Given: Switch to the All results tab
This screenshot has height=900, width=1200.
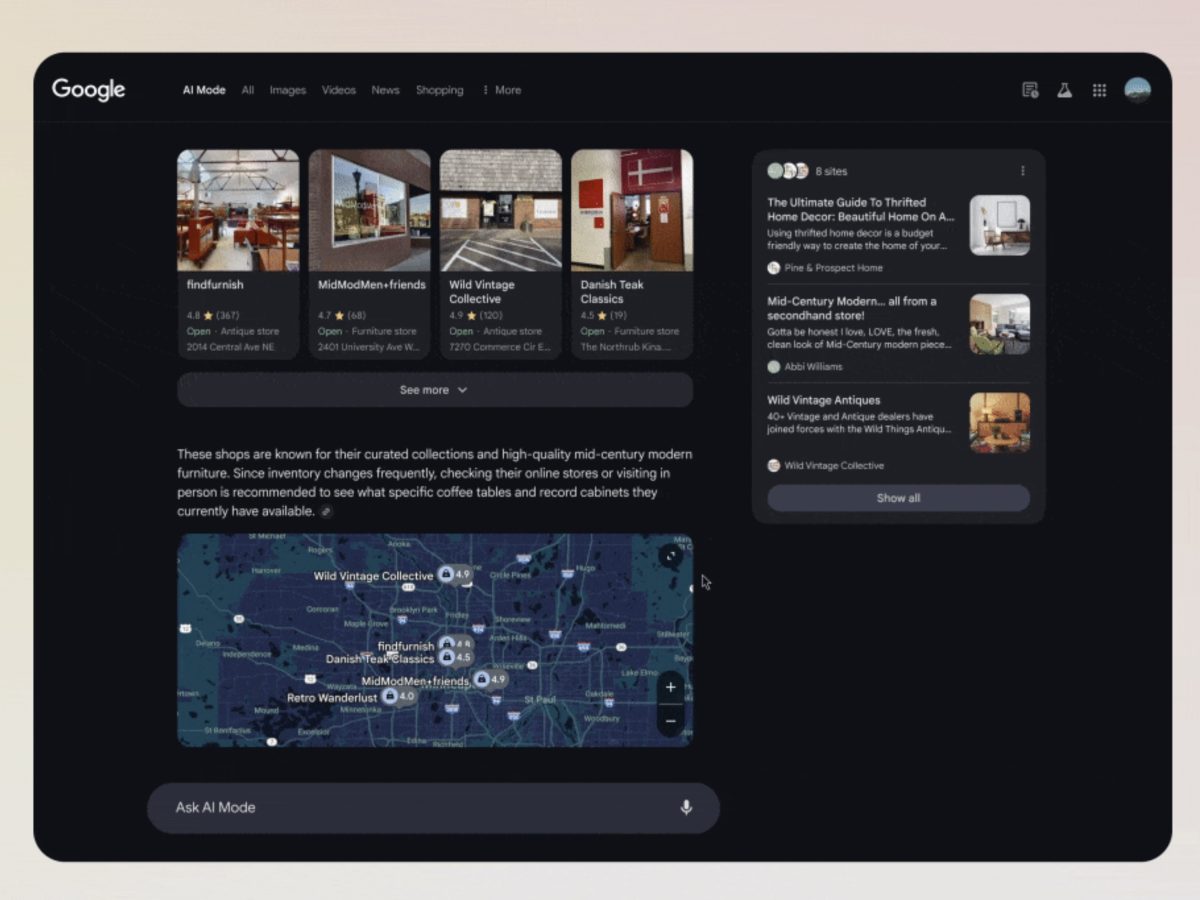Looking at the screenshot, I should click(x=248, y=90).
